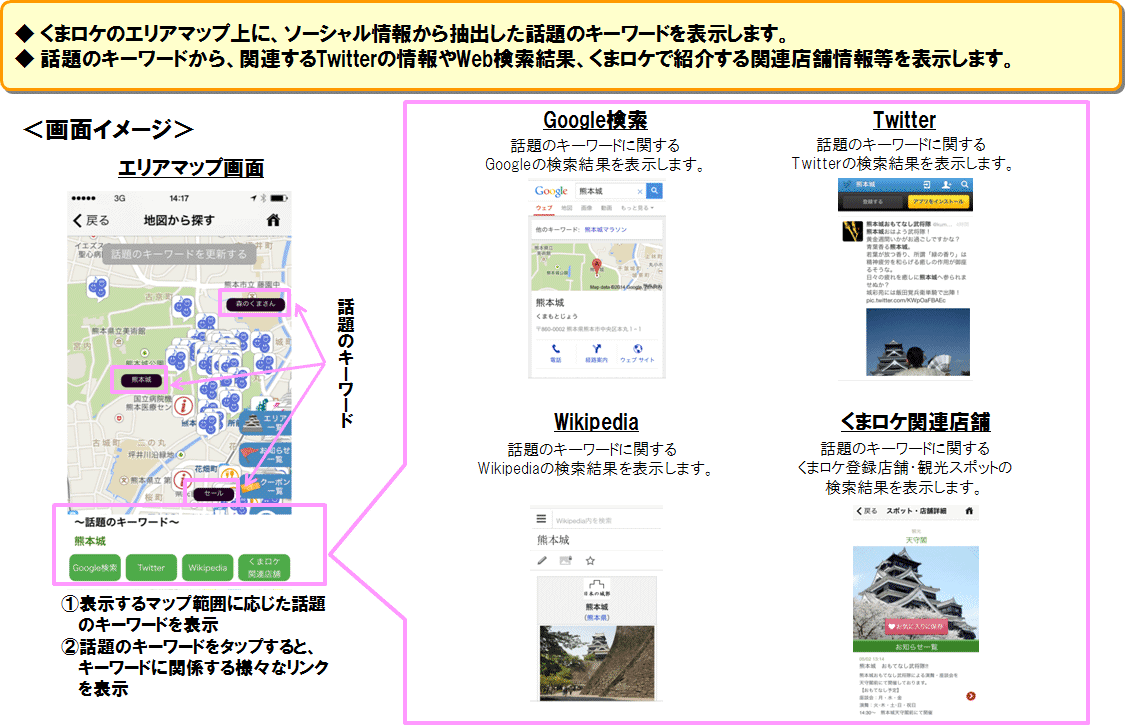Open the 熊本県 link in Wikipedia infobox
The width and height of the screenshot is (1125, 725).
point(597,617)
